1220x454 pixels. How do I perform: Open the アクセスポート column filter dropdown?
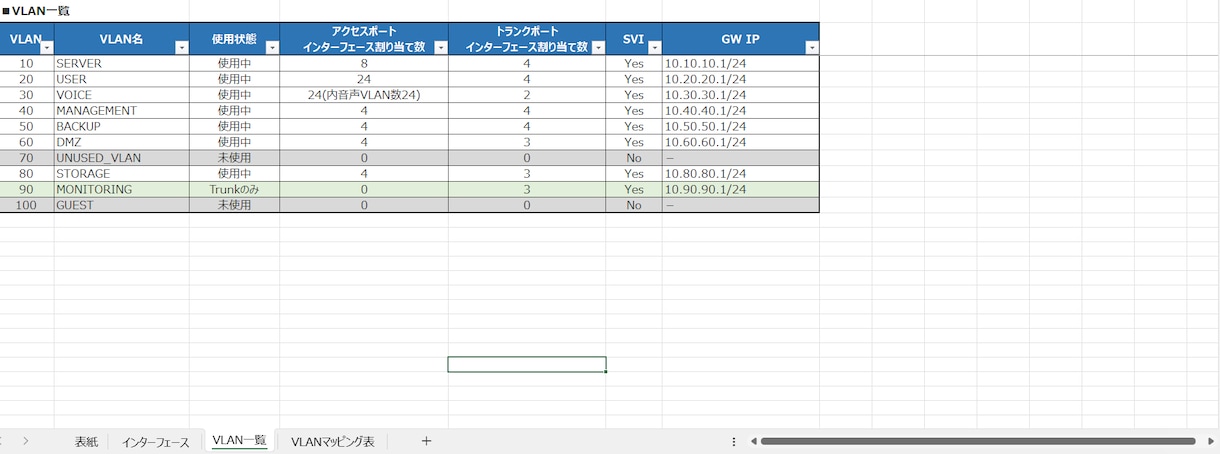(440, 48)
